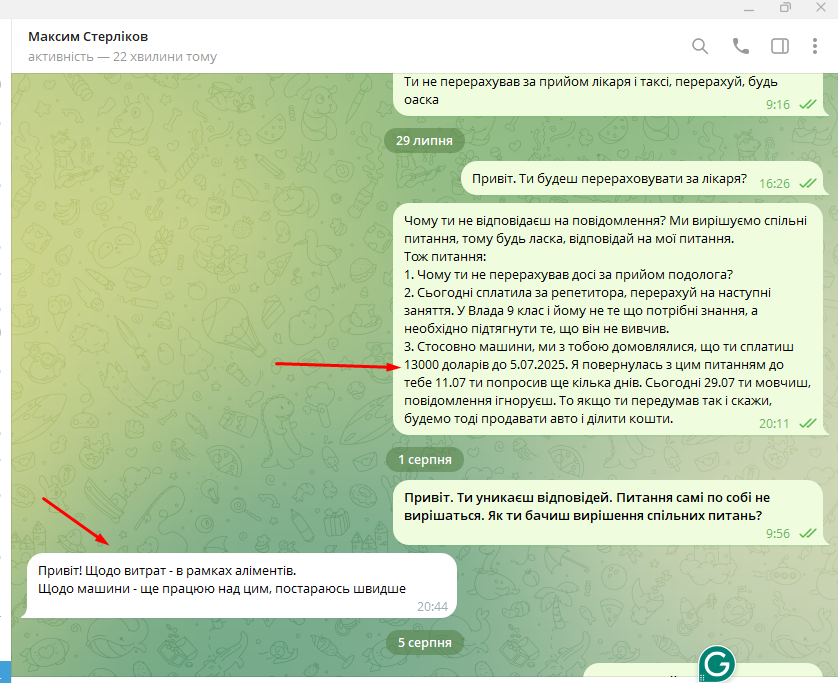Select incoming message "Привіт! Щодо витрат"
Viewport: 838px width, 683px height.
[x=239, y=586]
